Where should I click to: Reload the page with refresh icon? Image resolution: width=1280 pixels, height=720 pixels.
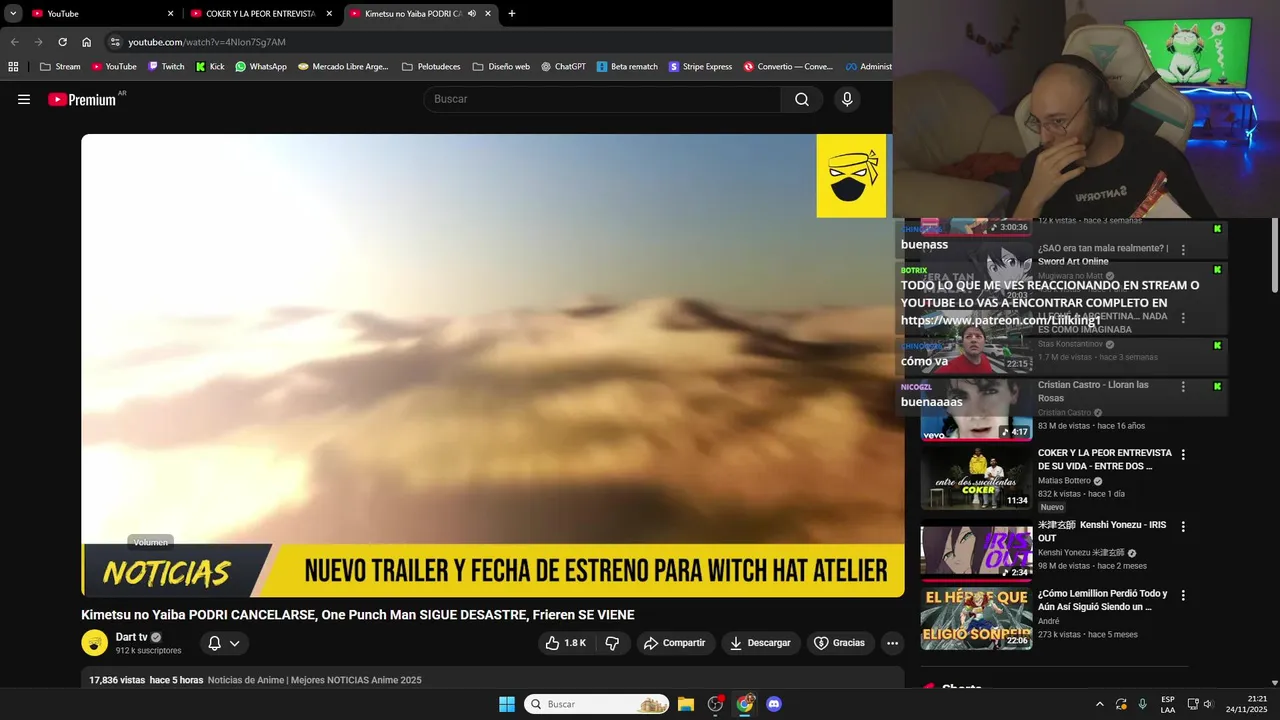coord(62,42)
